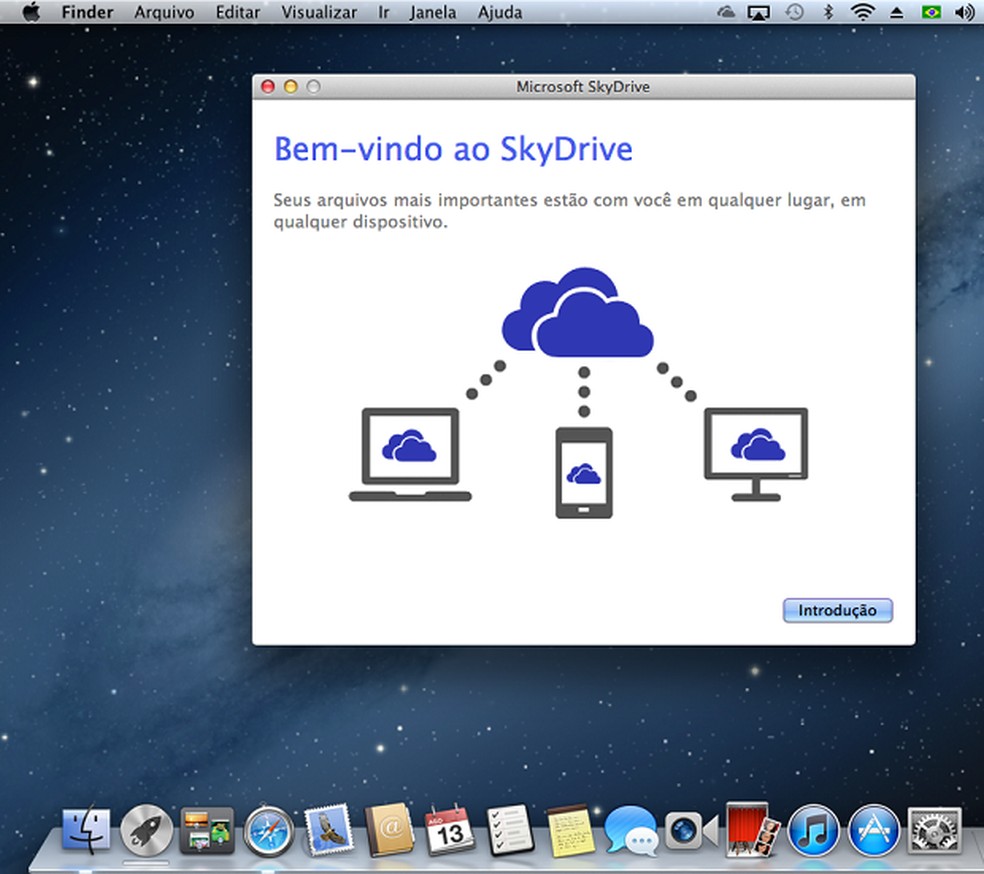984x874 pixels.
Task: Click the eject icon in menu bar
Action: pos(897,12)
